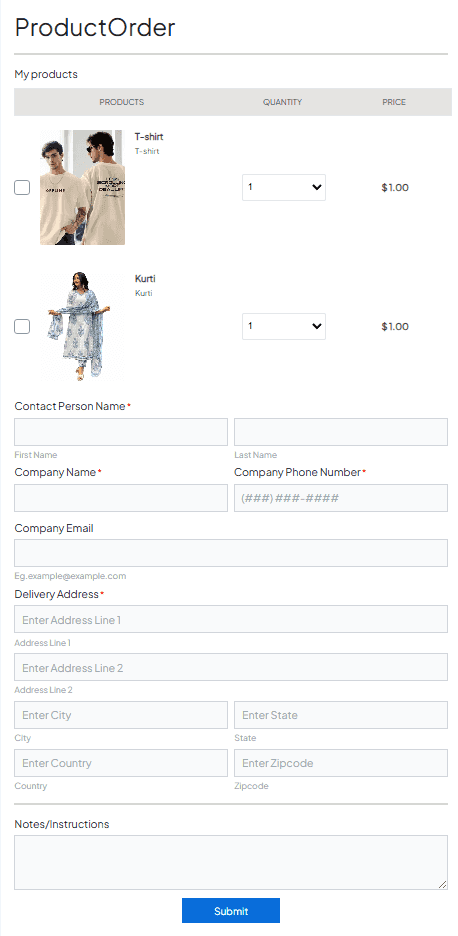This screenshot has height=936, width=458.
Task: Click the Kurti product image
Action: point(82,326)
